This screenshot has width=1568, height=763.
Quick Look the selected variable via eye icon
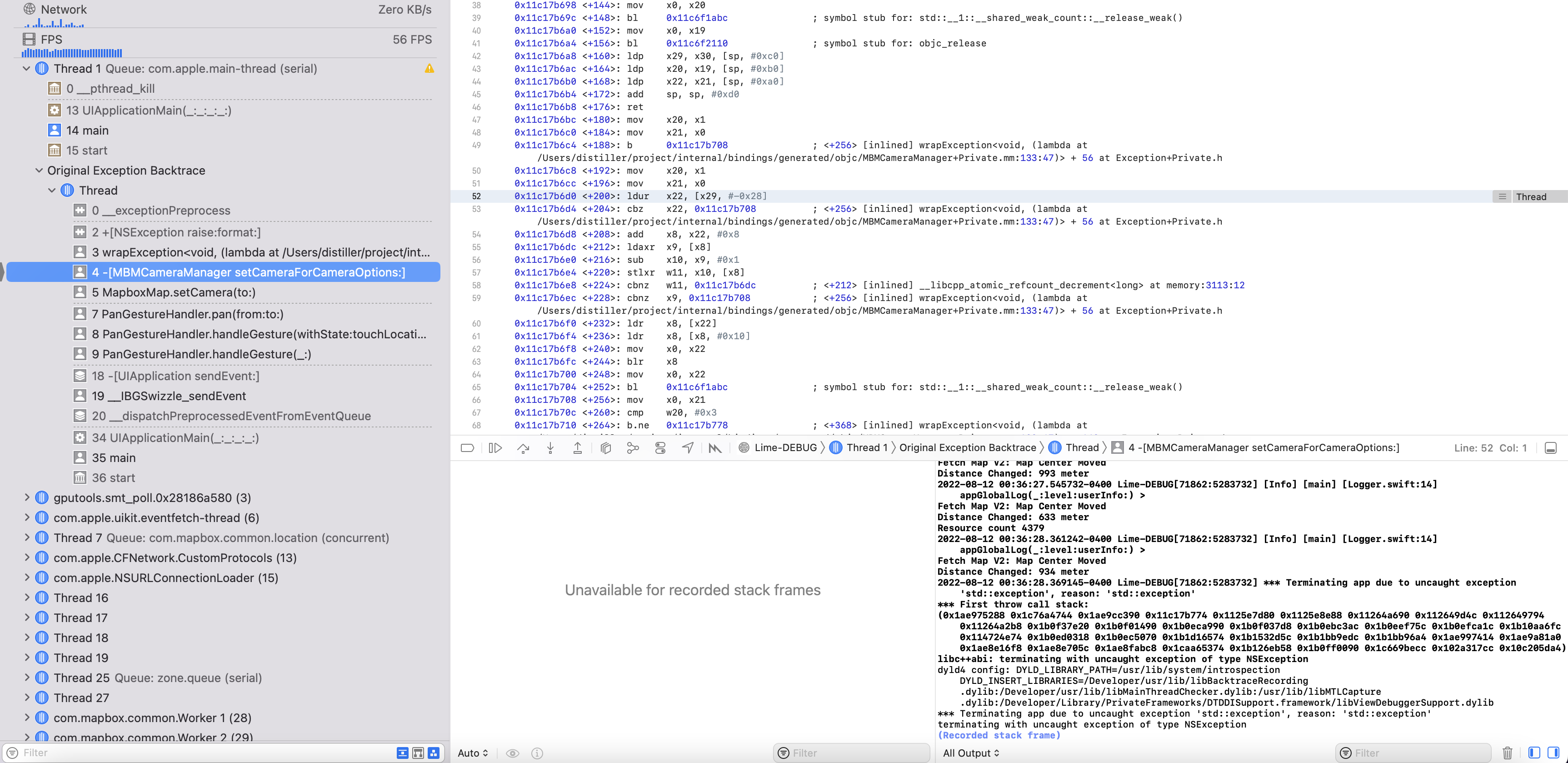513,753
